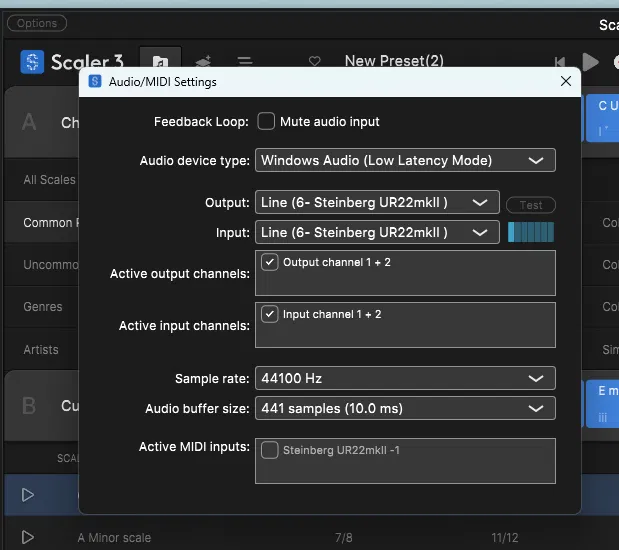The image size is (619, 550).
Task: Open the Output device dropdown
Action: coord(377,202)
